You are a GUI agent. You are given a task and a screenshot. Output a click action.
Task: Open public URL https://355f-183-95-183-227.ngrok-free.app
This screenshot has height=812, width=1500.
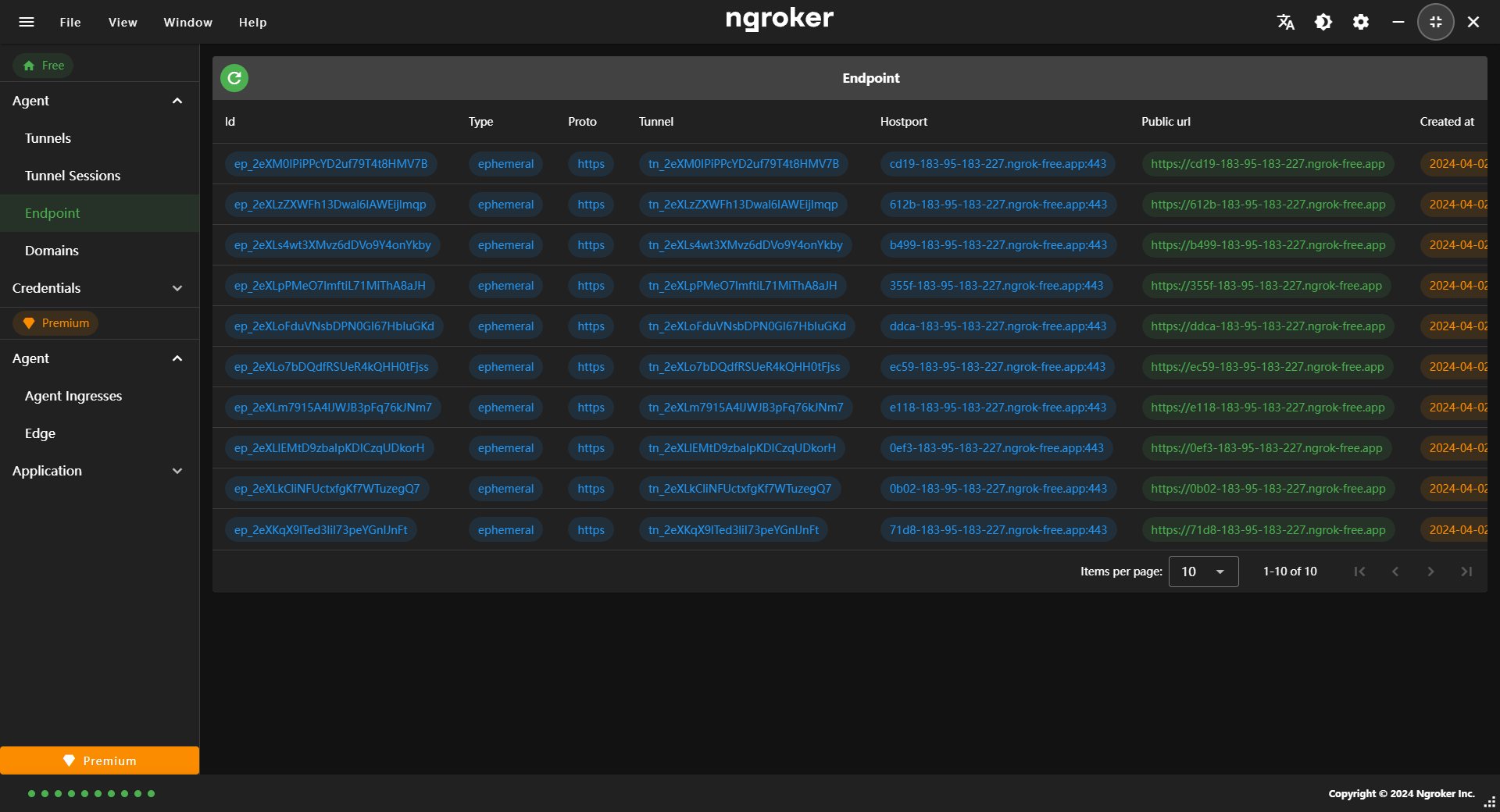point(1266,286)
